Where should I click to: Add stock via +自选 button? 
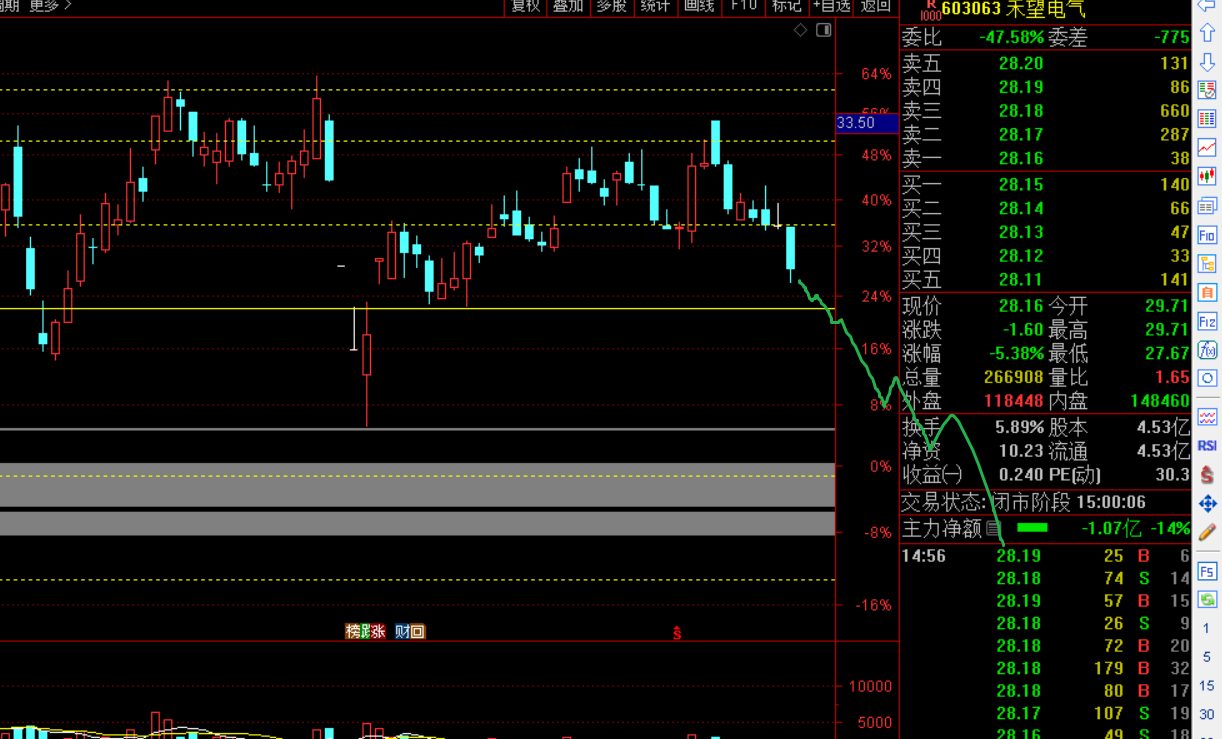pyautogui.click(x=832, y=6)
